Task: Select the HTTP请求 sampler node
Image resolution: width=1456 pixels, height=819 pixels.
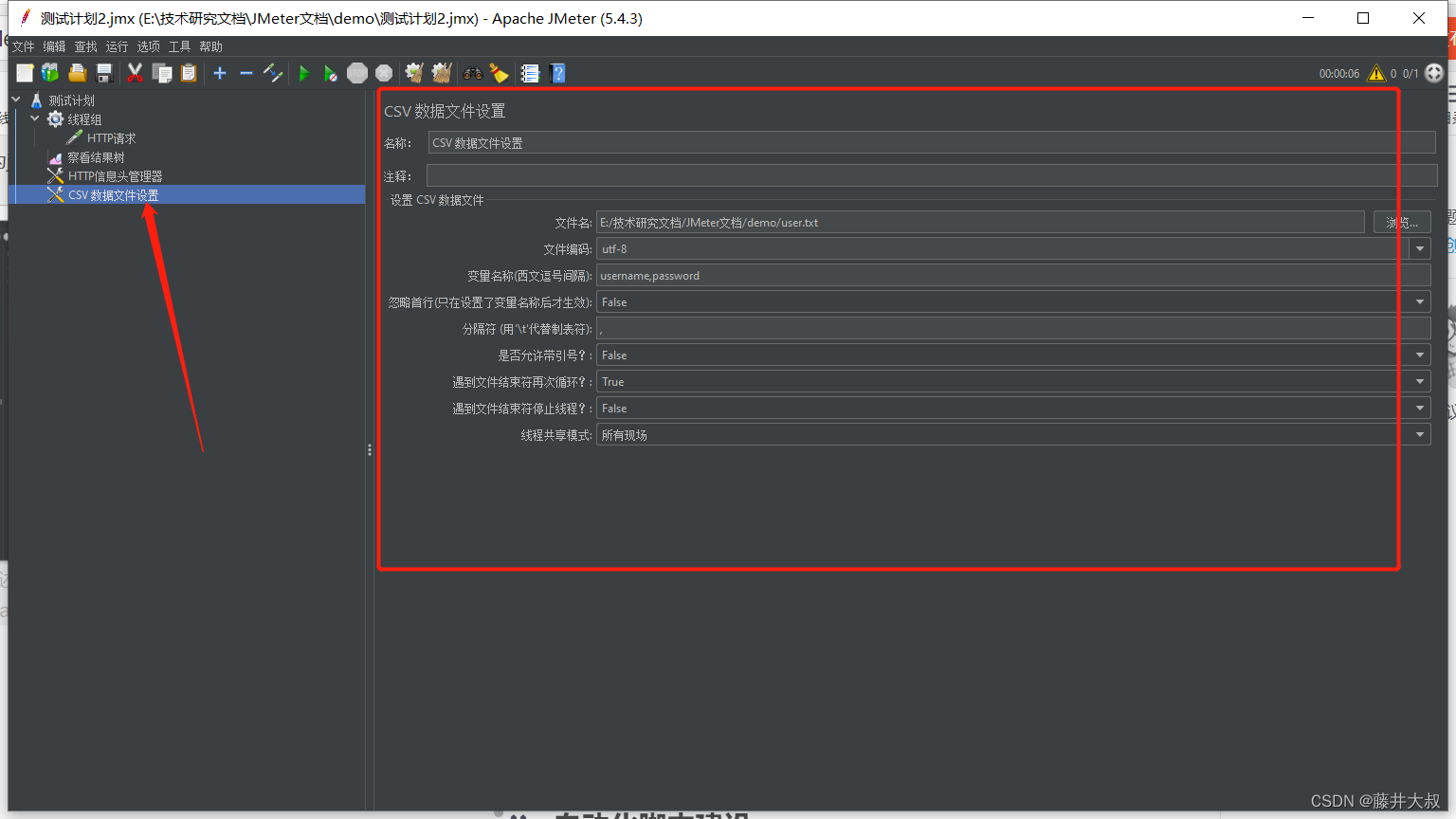Action: click(112, 138)
